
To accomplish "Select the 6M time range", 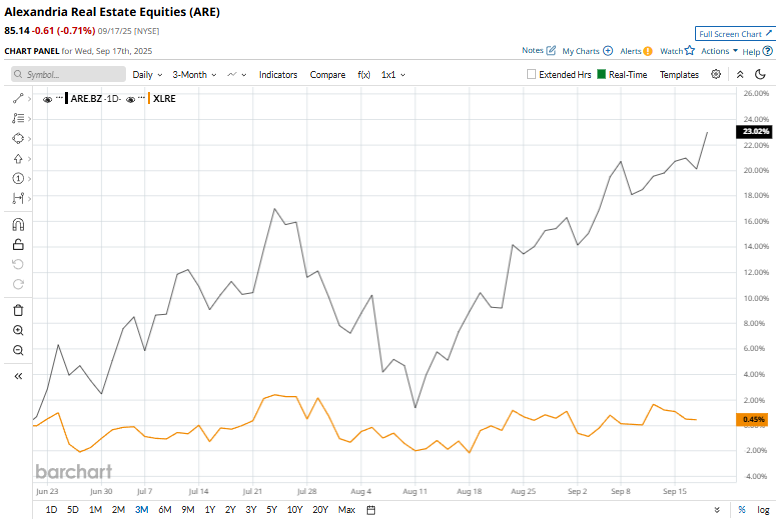I will click(165, 510).
